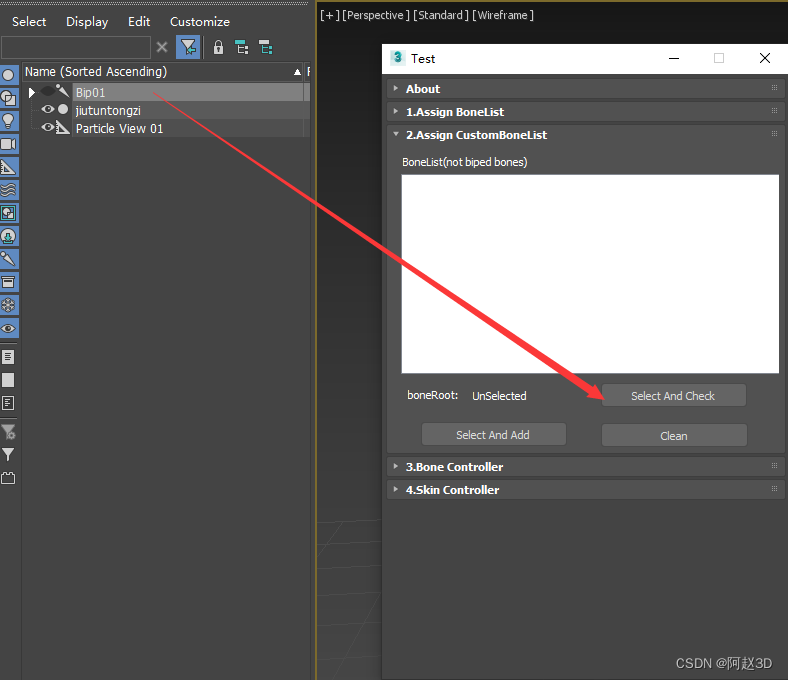Click the [+] viewport menu label
Viewport: 788px width, 680px height.
(330, 16)
